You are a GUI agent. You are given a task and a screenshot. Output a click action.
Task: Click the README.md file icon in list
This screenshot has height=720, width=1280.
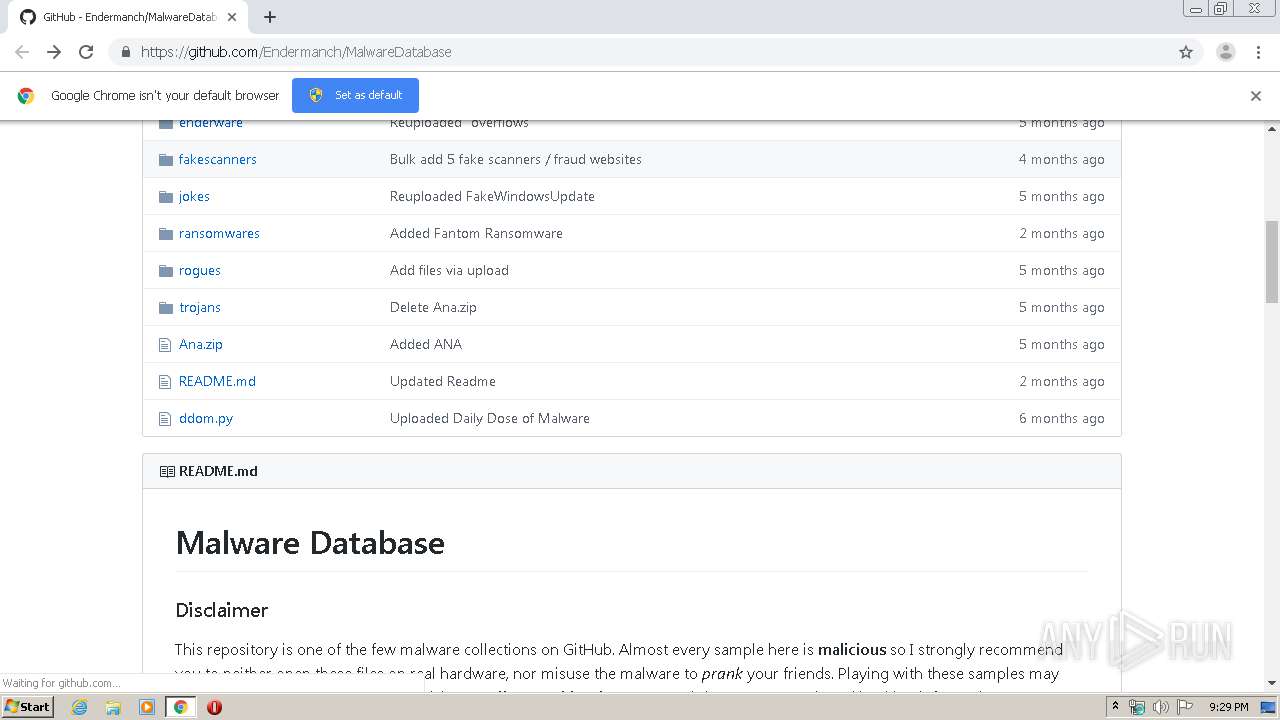pyautogui.click(x=166, y=382)
